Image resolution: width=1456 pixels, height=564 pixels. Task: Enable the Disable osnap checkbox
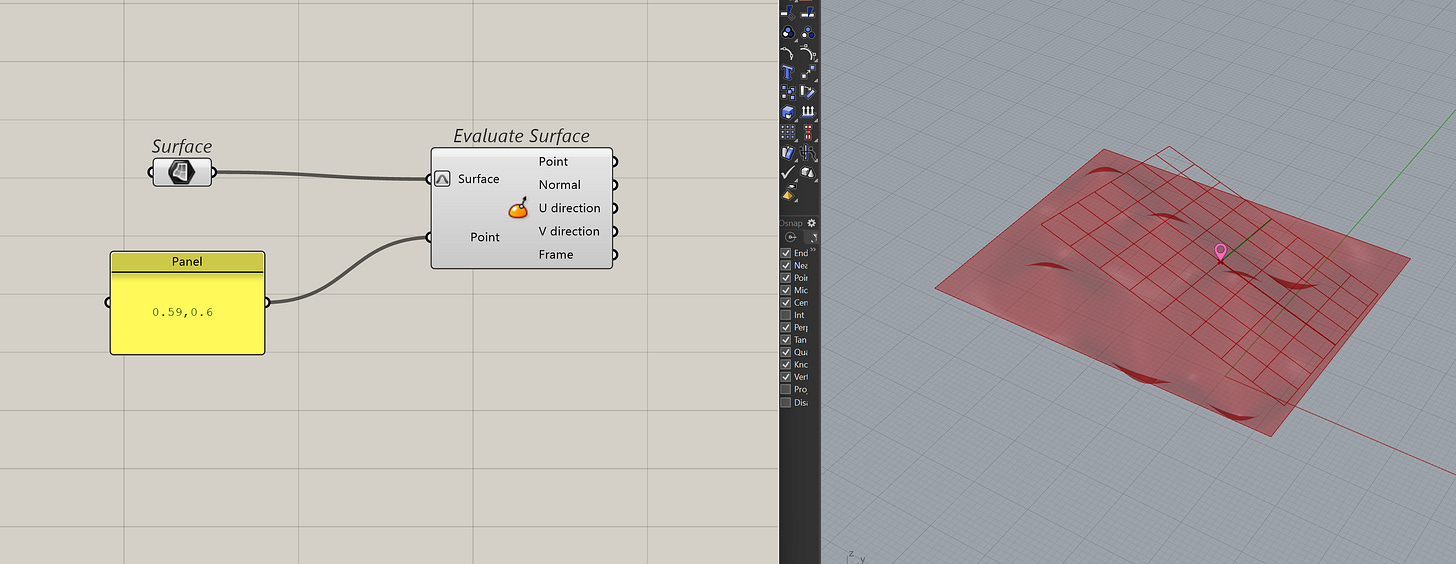785,402
